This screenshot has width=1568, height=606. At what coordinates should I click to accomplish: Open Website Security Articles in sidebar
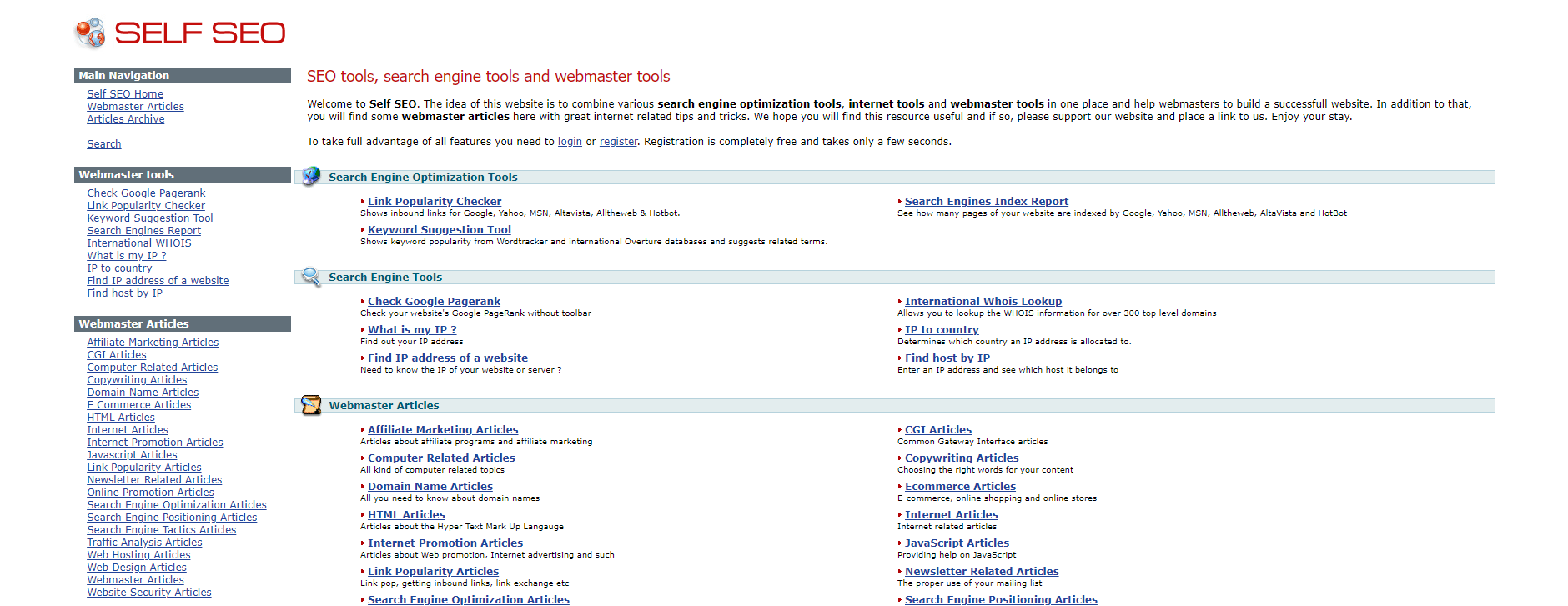click(x=149, y=593)
